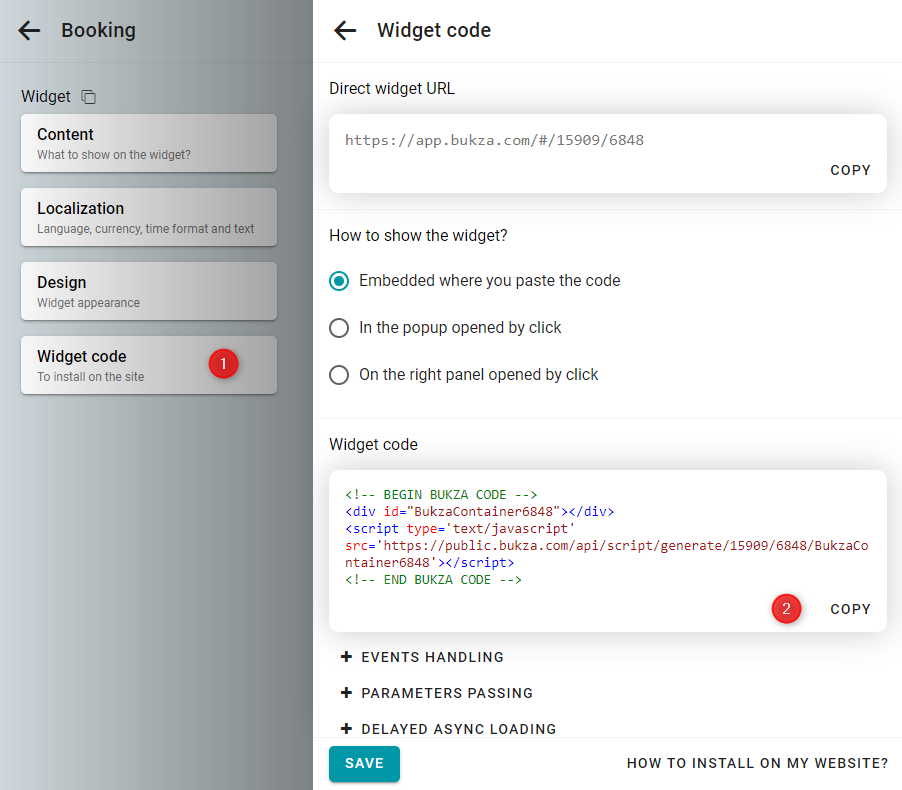
Task: Expand the Events Handling section
Action: tap(432, 657)
